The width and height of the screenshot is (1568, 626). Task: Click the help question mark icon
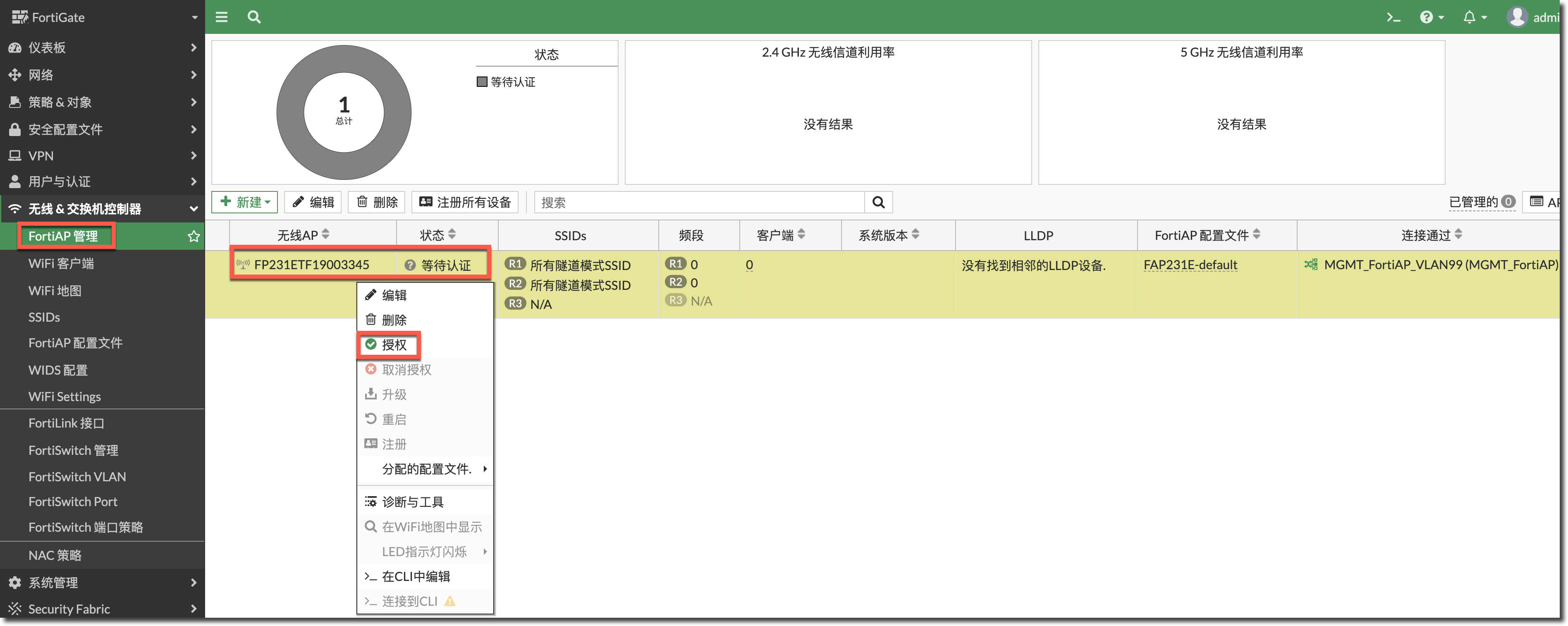pyautogui.click(x=1426, y=17)
